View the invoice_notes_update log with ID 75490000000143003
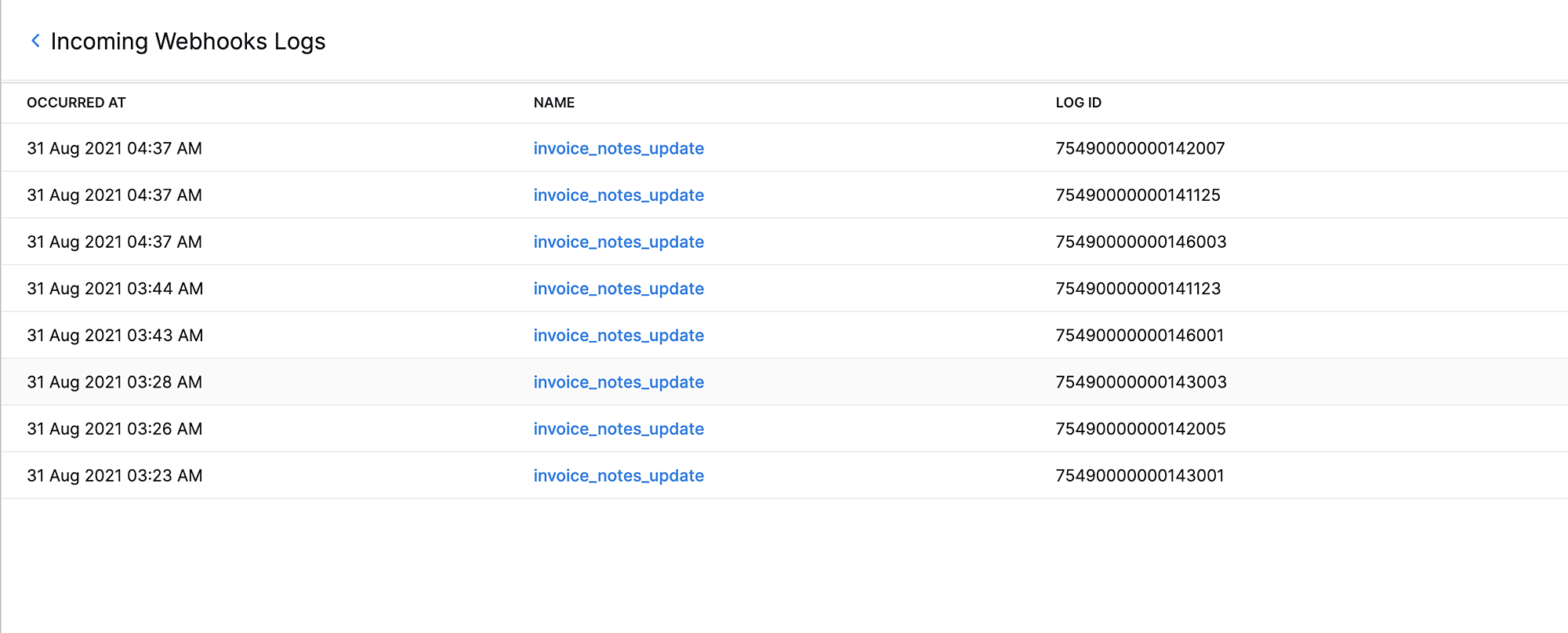Image resolution: width=1568 pixels, height=633 pixels. (619, 382)
